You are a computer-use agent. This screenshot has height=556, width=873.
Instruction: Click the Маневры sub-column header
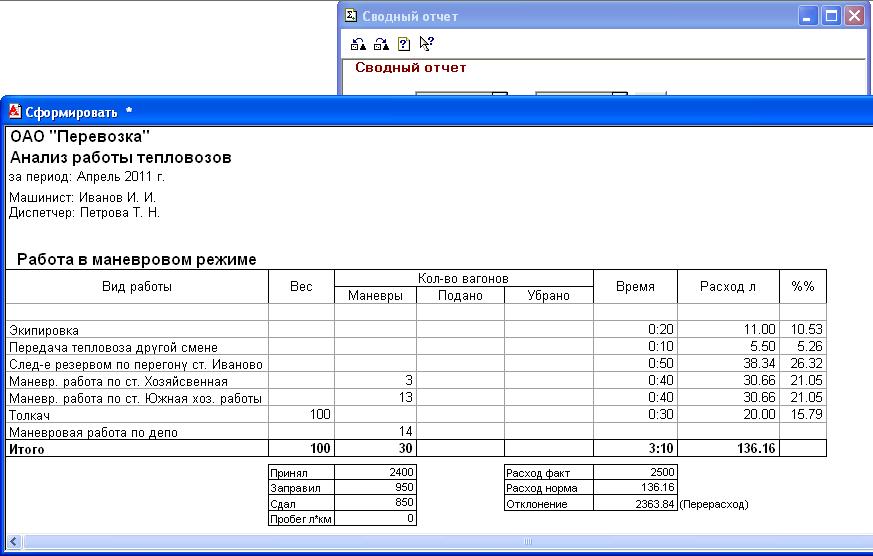click(x=375, y=296)
